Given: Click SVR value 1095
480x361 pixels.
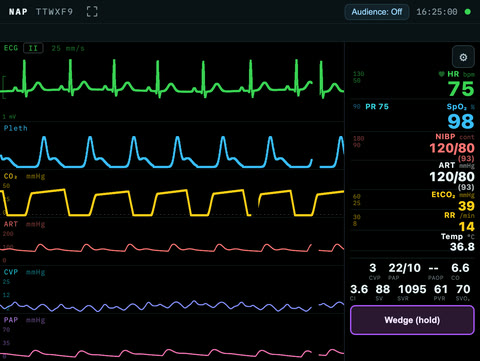Looking at the screenshot, I should [x=412, y=289].
